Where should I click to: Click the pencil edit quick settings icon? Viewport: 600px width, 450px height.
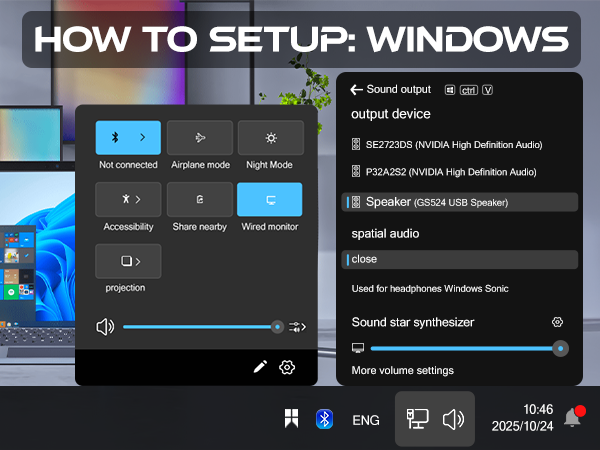[260, 367]
